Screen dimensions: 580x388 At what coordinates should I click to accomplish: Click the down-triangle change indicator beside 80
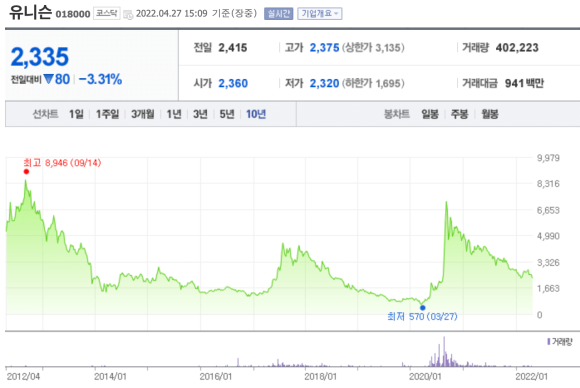coord(48,79)
